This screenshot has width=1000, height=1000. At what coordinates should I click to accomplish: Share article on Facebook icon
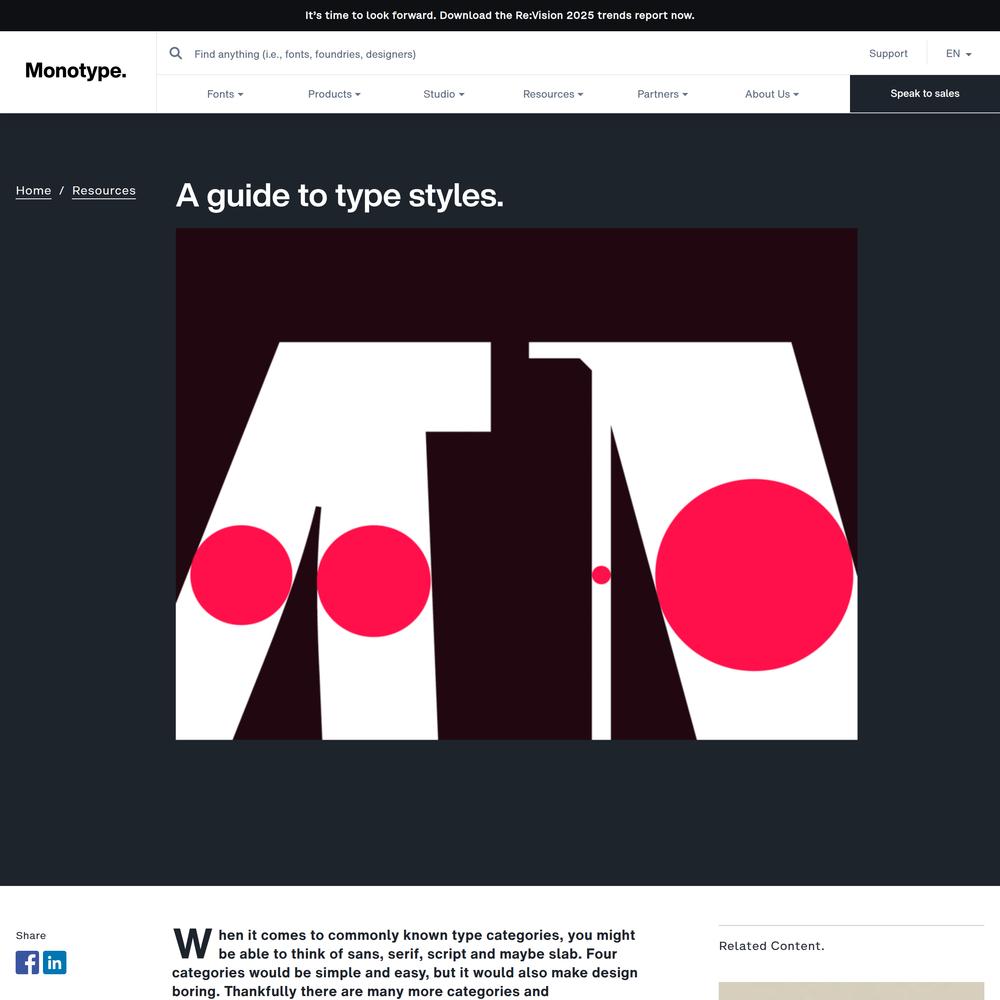[x=27, y=962]
